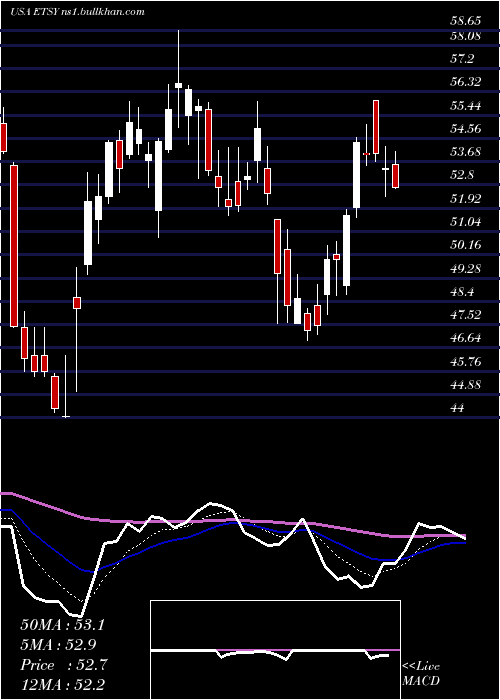This screenshot has height=700, width=500.
Task: Click the 44.88 price axis label
Action: coord(466,385)
